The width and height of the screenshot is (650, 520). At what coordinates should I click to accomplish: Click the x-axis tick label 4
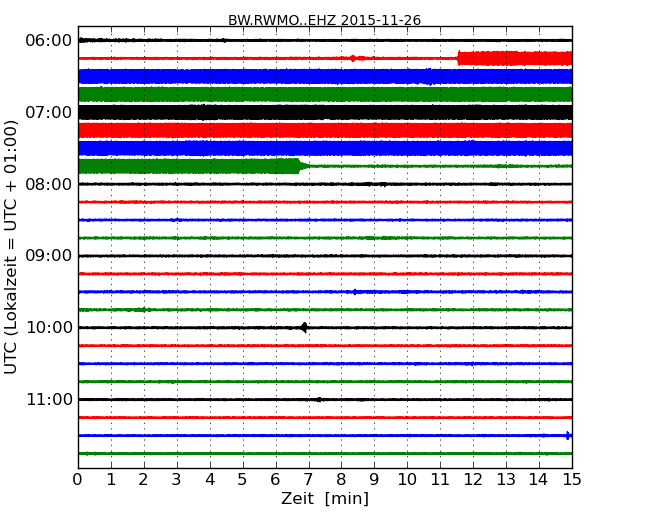[x=210, y=480]
